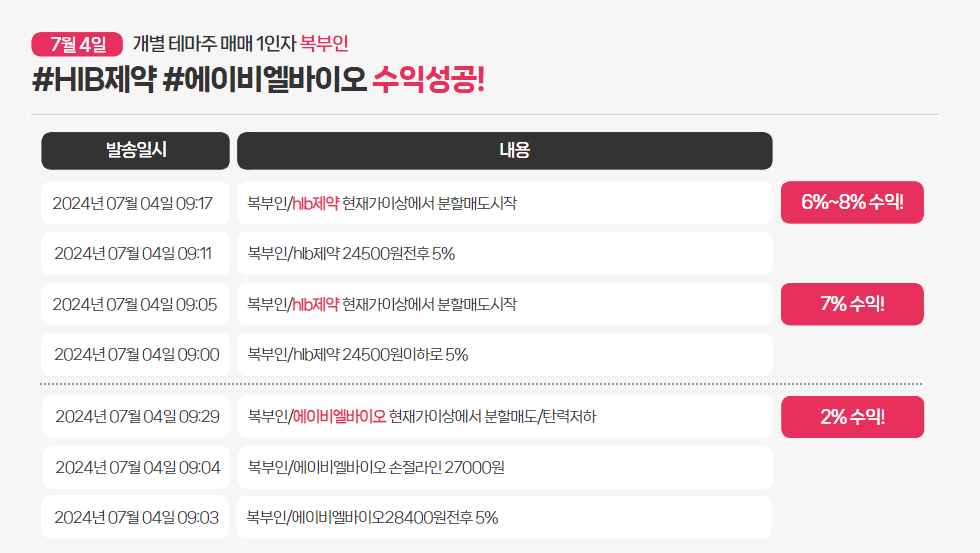
Task: Click the 09:05 hlb제약 분할매도시작 message
Action: (505, 304)
